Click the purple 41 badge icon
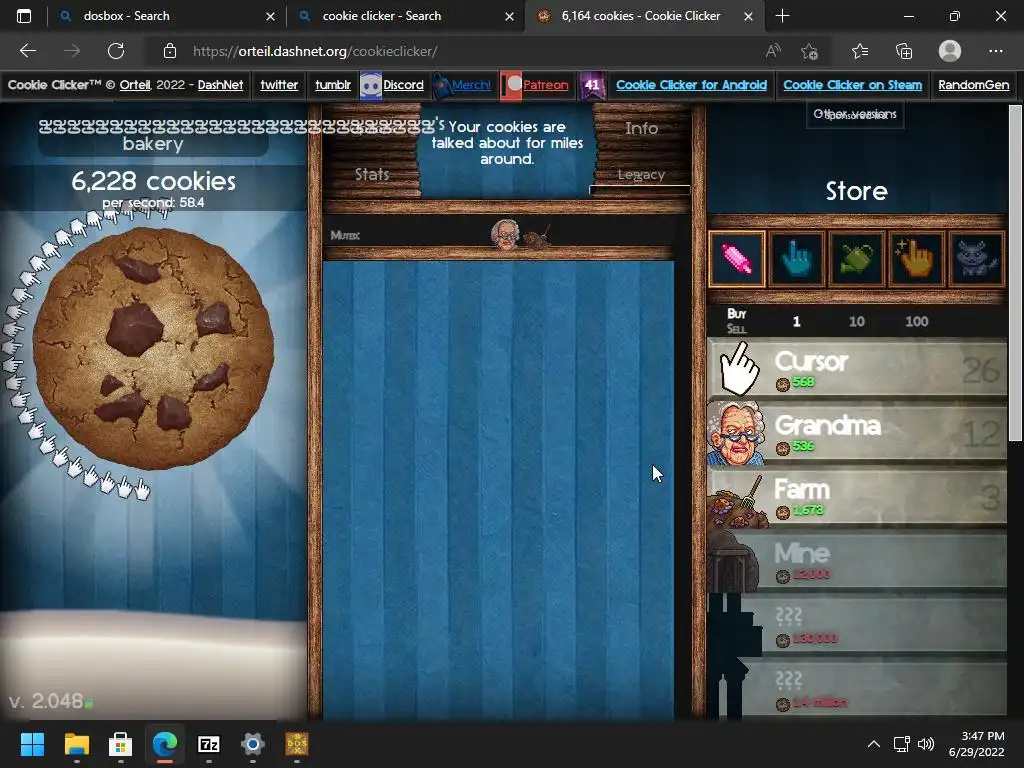The image size is (1024, 768). pos(592,86)
